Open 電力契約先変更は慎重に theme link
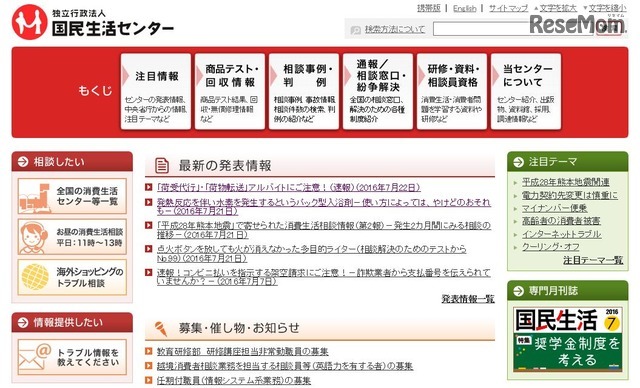The image size is (640, 388). (570, 195)
